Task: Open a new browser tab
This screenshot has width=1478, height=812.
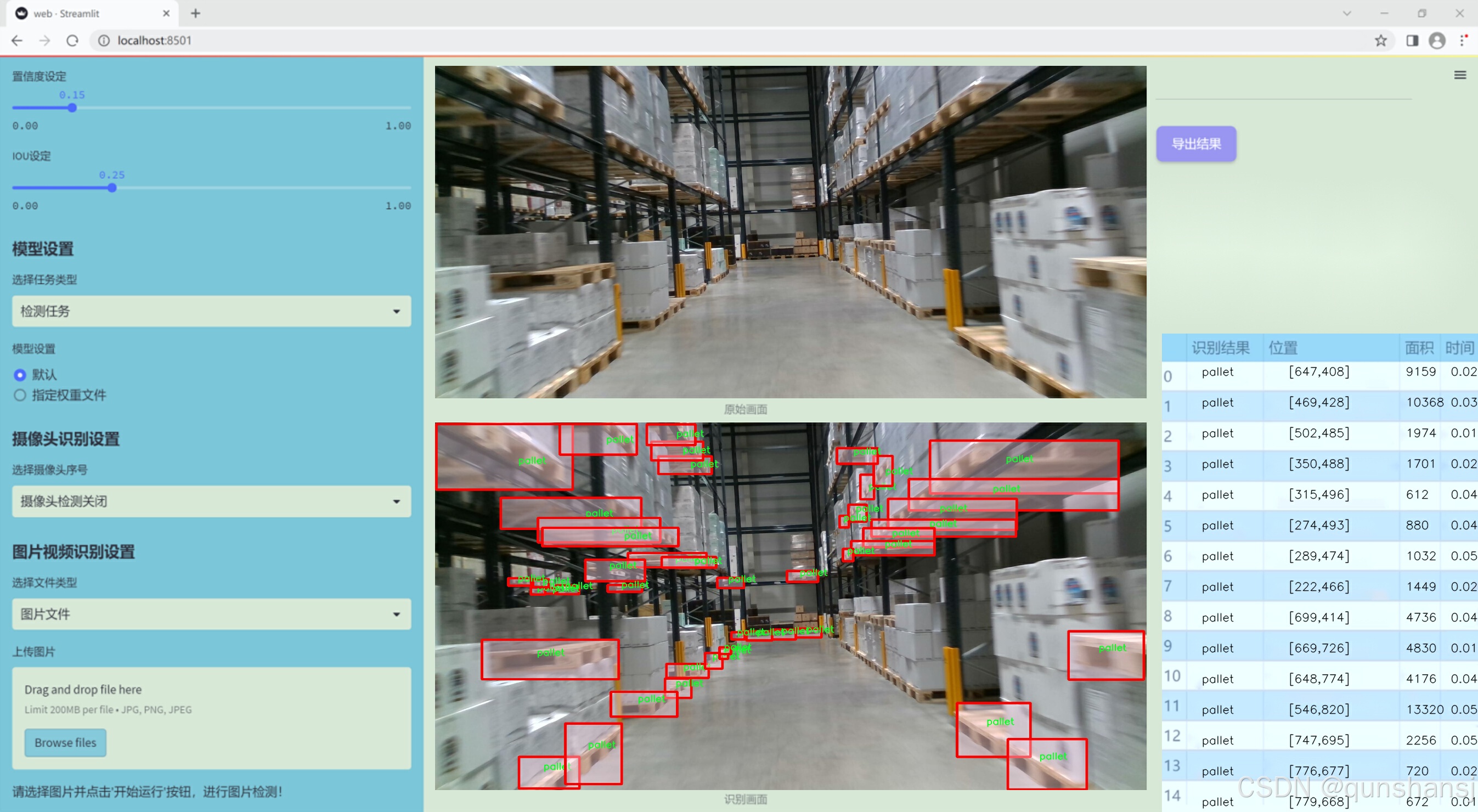Action: coord(195,13)
